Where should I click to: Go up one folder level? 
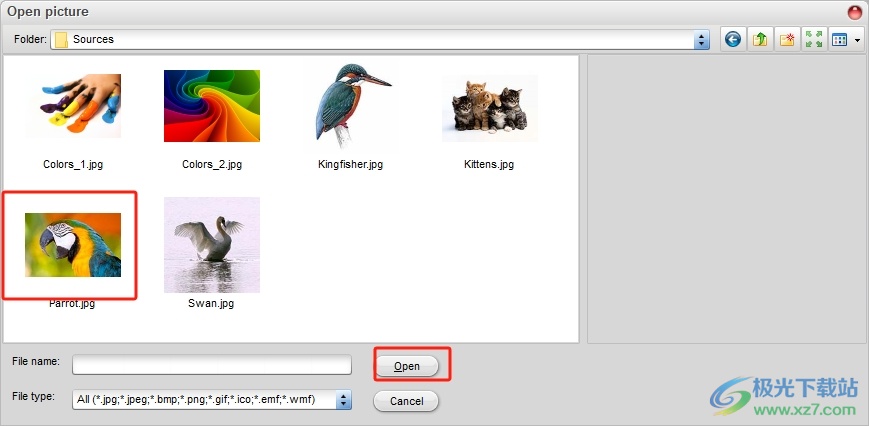pos(760,39)
